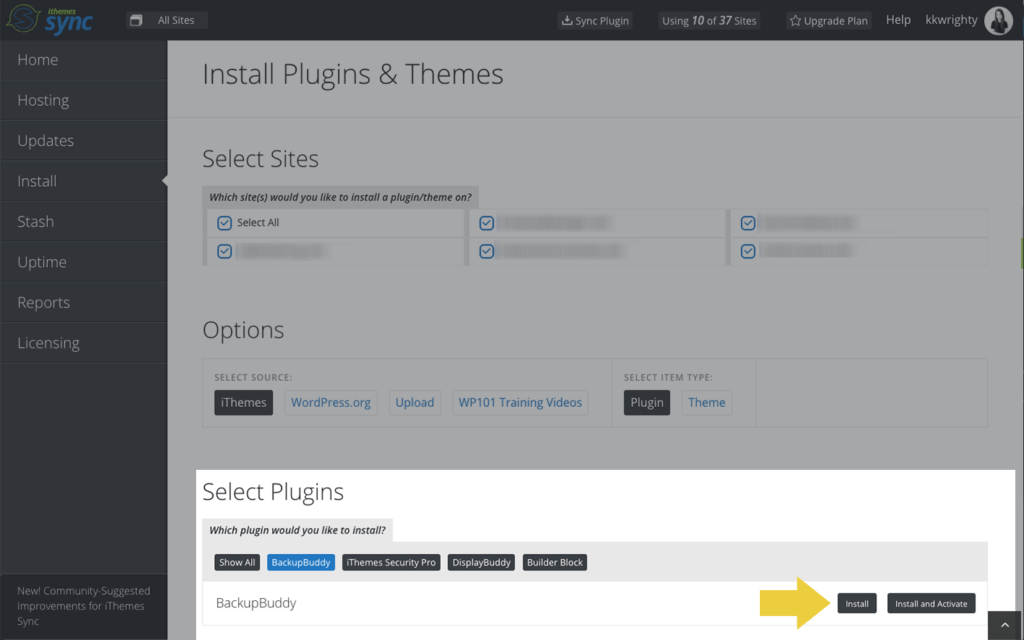Open the Help link
The height and width of the screenshot is (640, 1024).
pos(898,20)
